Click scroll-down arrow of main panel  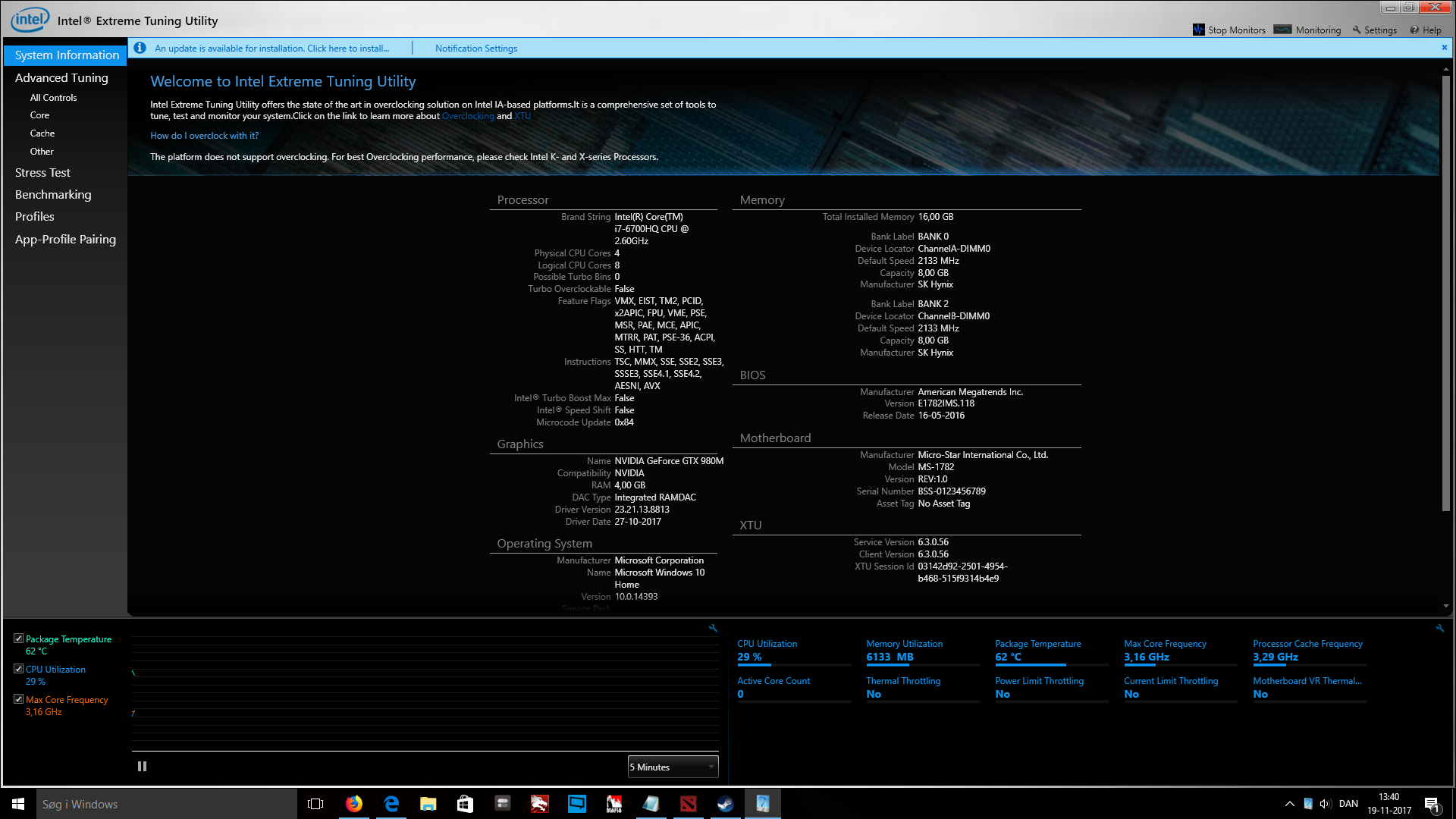tap(1446, 606)
